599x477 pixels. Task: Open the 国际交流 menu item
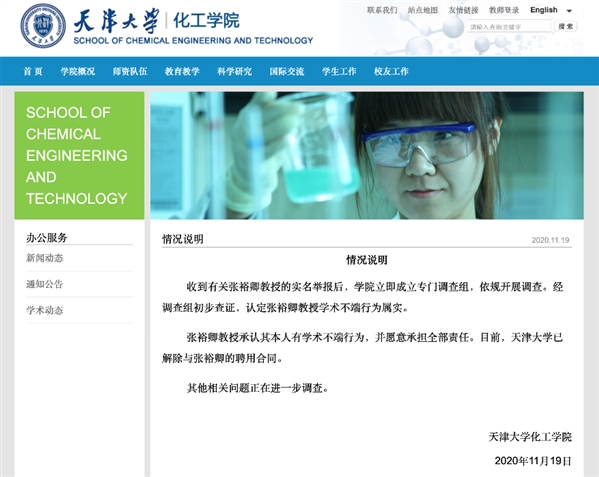pyautogui.click(x=287, y=71)
